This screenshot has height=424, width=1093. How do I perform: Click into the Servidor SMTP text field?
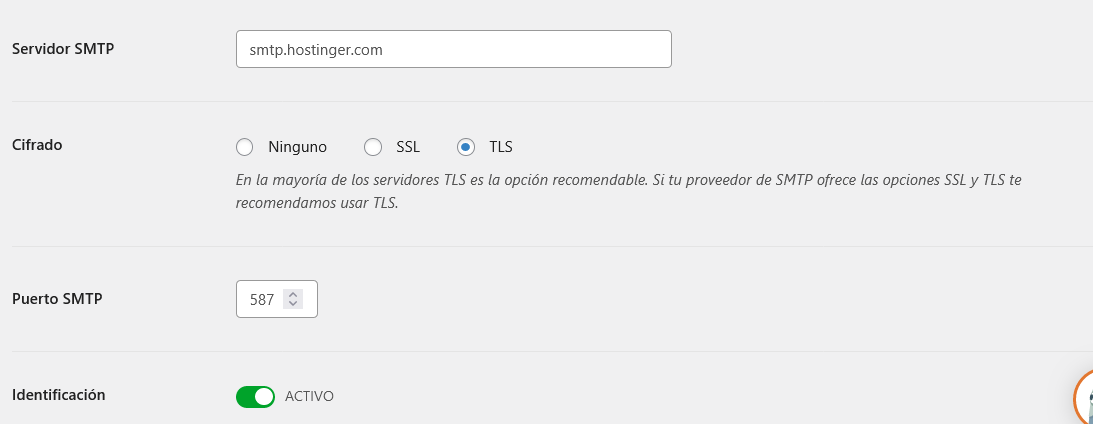pyautogui.click(x=454, y=49)
